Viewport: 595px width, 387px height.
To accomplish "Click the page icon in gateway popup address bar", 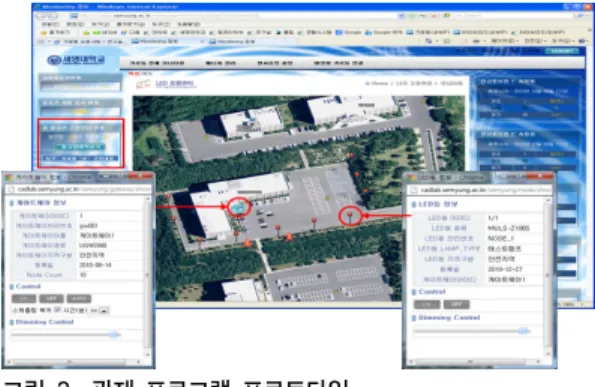I will pyautogui.click(x=11, y=189).
